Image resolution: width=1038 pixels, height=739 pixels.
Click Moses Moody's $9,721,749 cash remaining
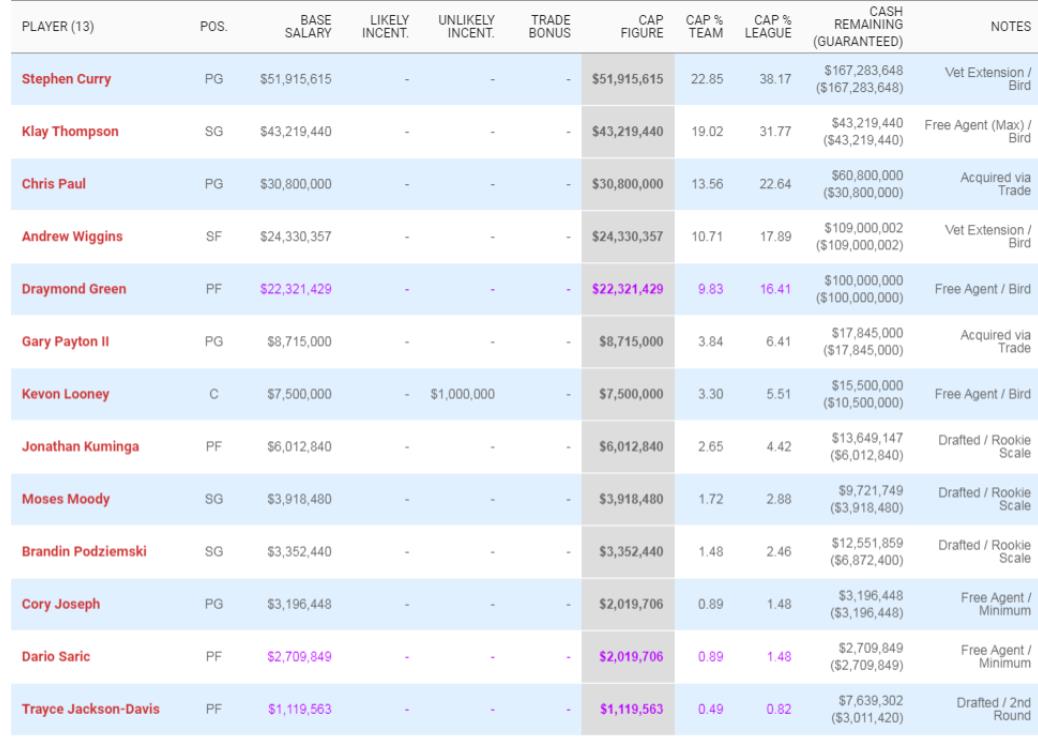point(871,491)
